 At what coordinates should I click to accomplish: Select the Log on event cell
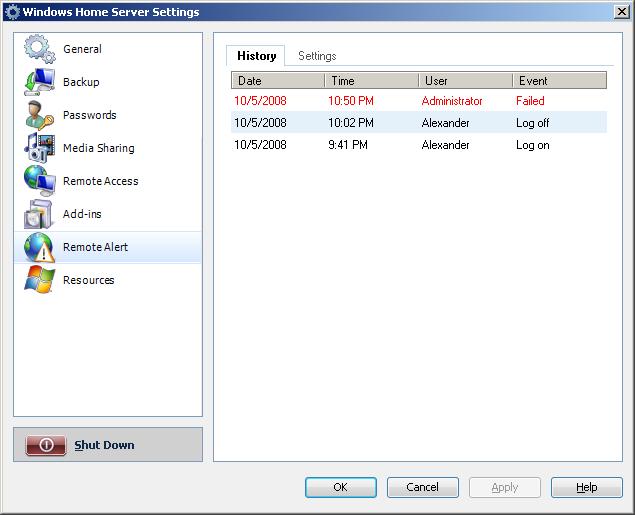533,145
